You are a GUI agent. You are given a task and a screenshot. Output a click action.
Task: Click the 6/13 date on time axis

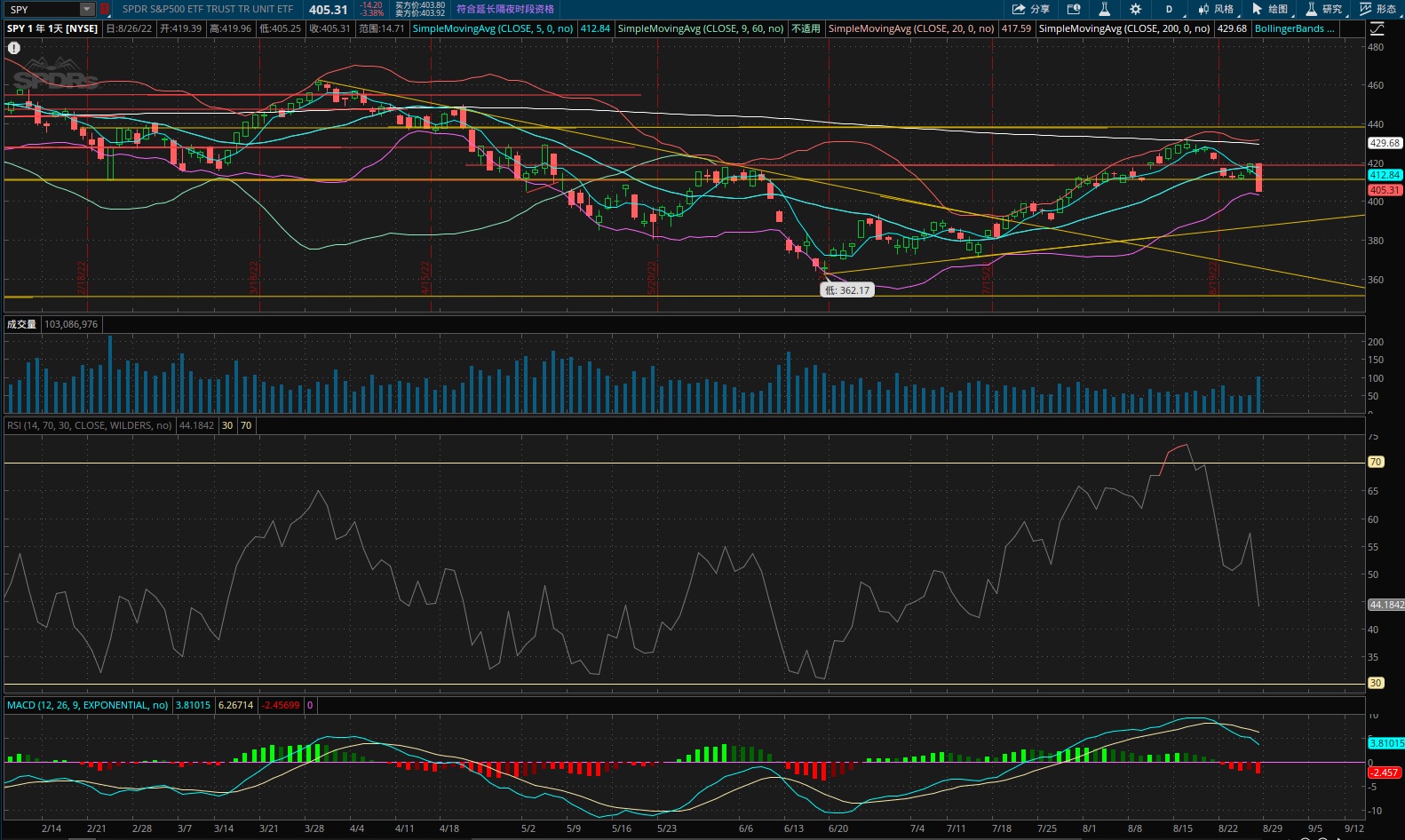(794, 828)
